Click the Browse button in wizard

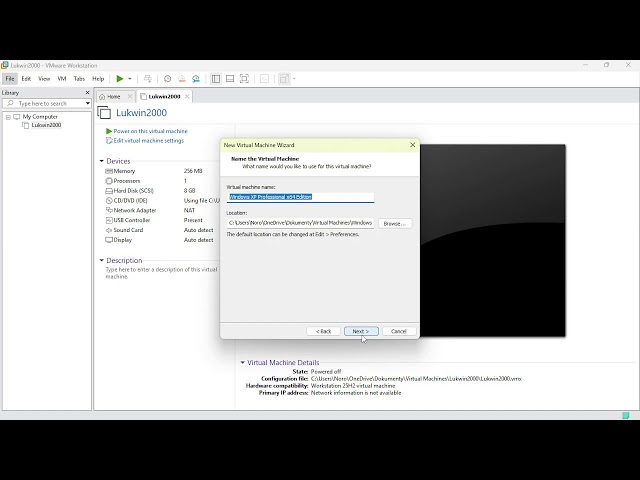pyautogui.click(x=395, y=224)
